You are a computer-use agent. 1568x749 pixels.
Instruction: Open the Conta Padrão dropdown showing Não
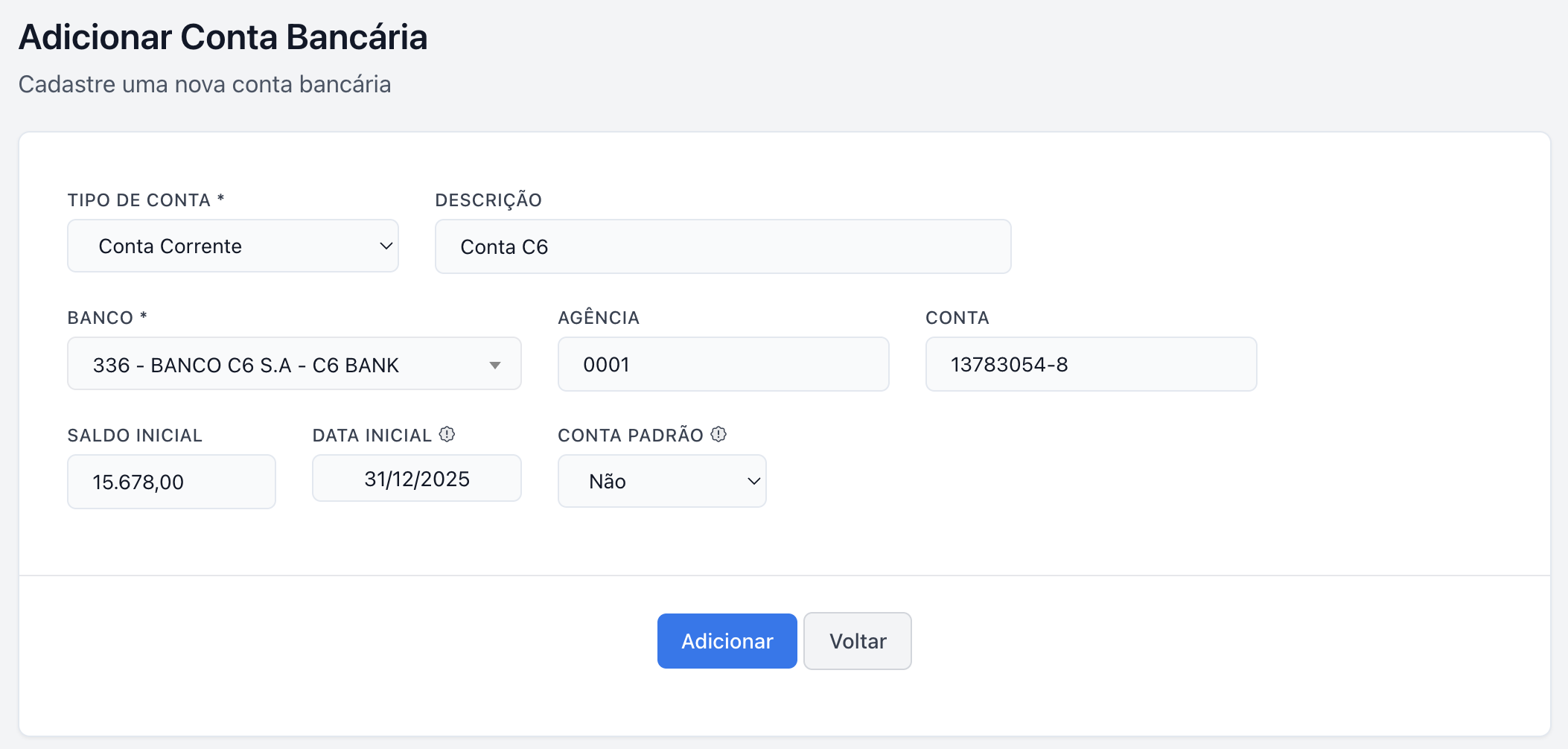(x=662, y=481)
